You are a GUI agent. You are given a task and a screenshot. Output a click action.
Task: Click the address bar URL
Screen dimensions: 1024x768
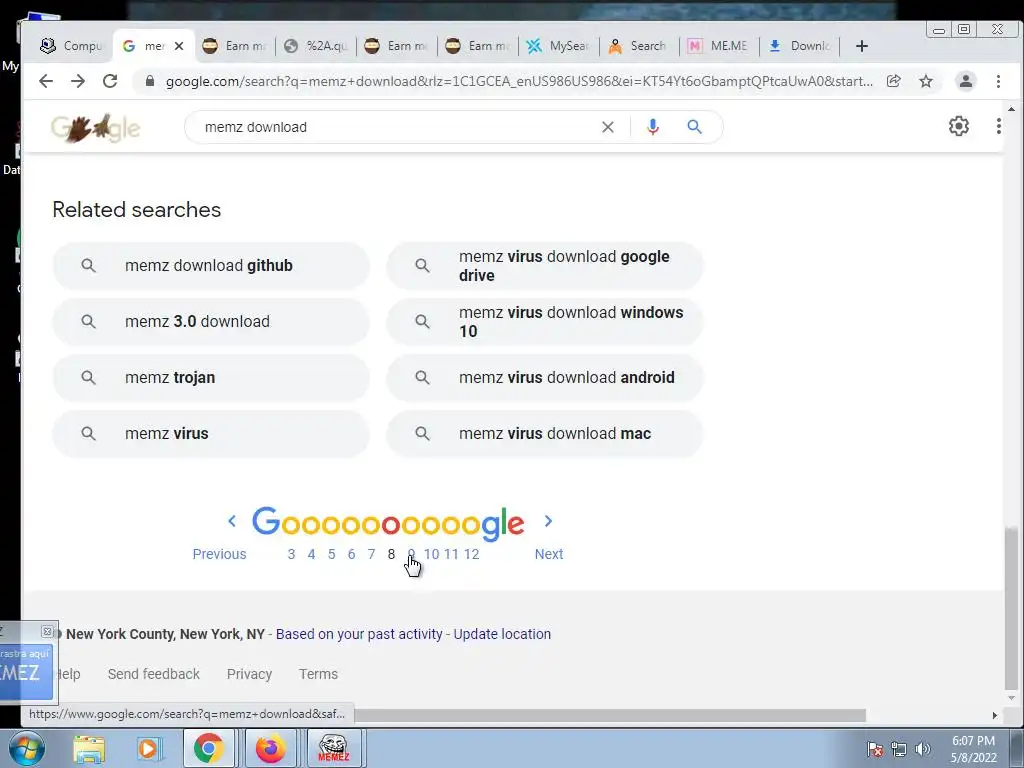click(519, 81)
